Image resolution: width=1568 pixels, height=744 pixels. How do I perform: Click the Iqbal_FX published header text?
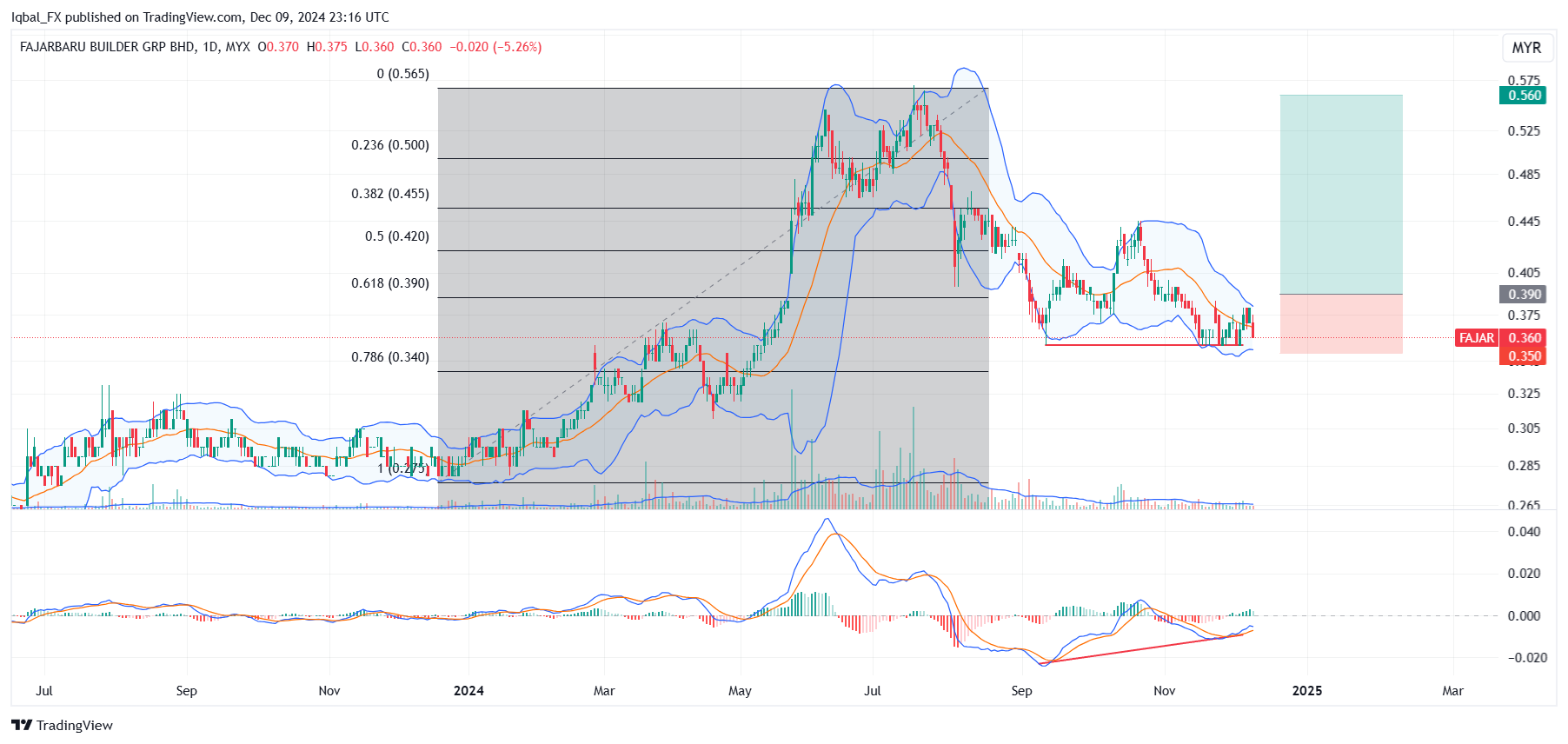[200, 17]
